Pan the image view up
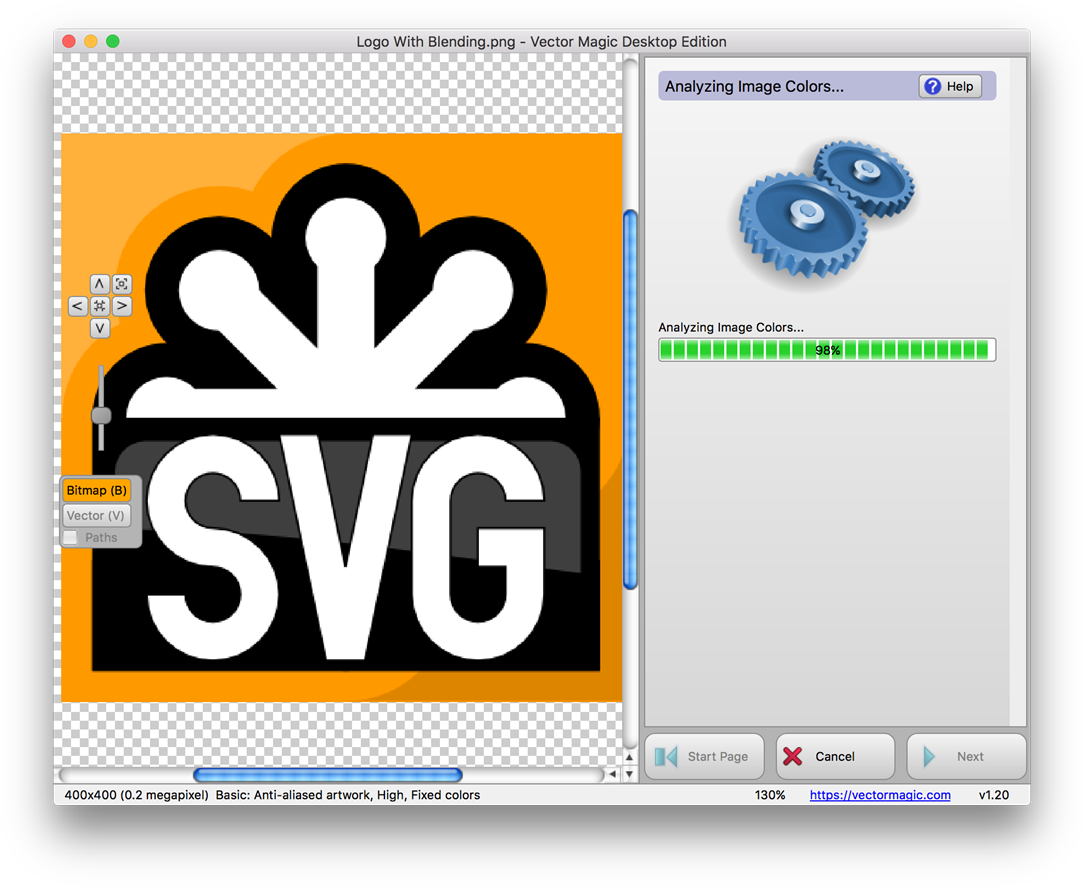The image size is (1083, 887). tap(99, 284)
